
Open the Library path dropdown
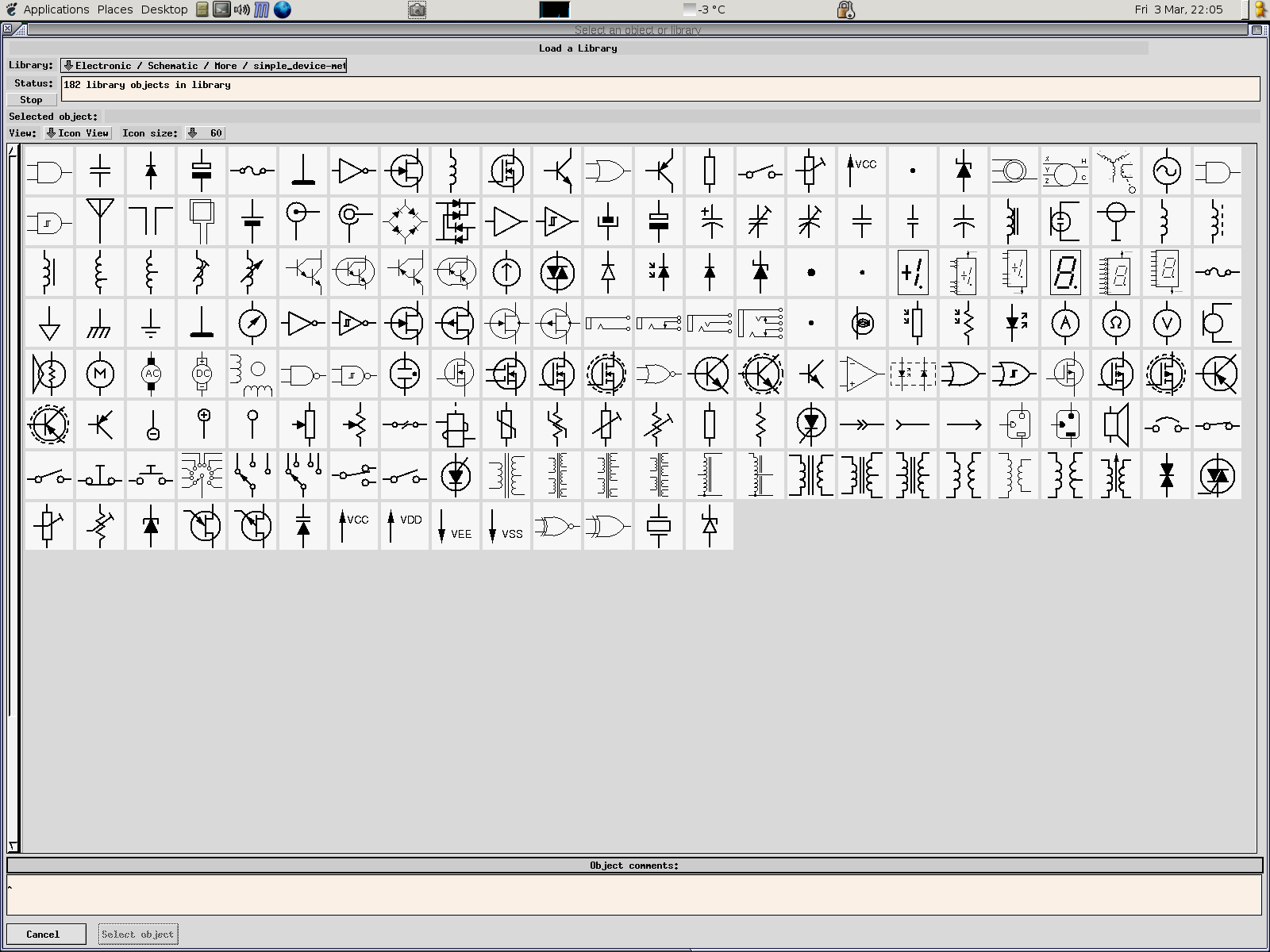click(204, 66)
